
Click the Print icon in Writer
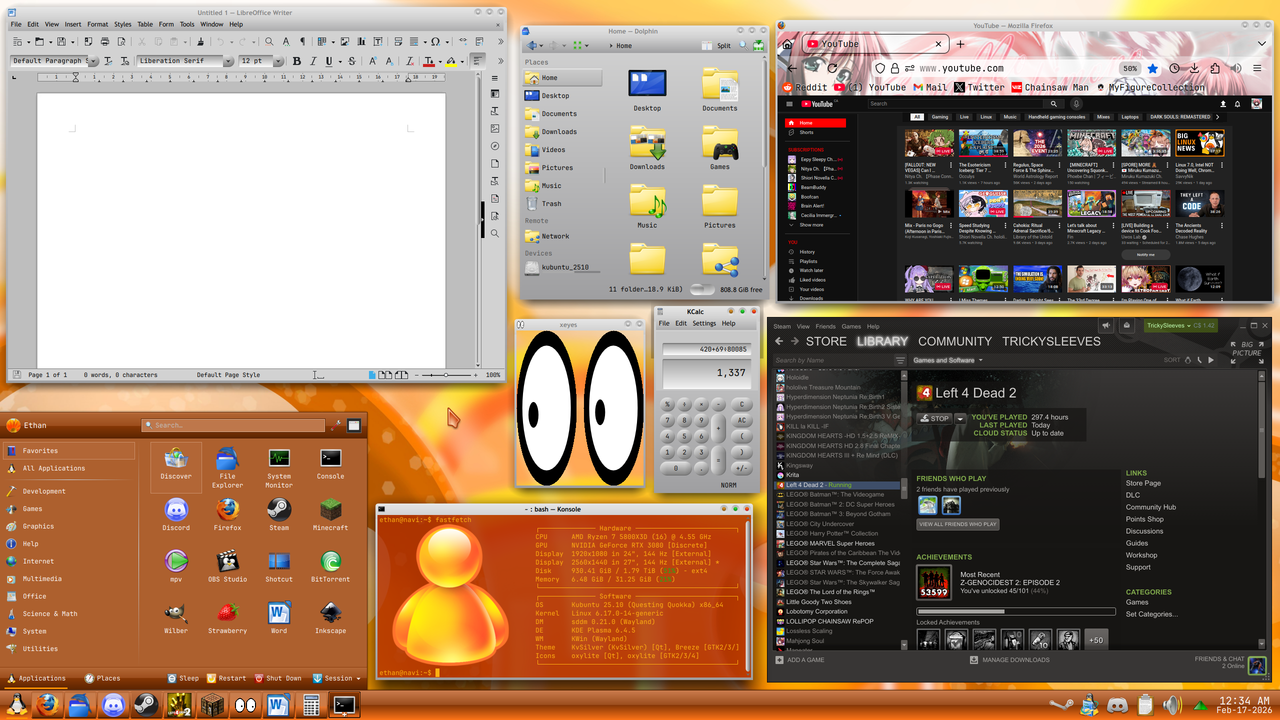tap(105, 41)
